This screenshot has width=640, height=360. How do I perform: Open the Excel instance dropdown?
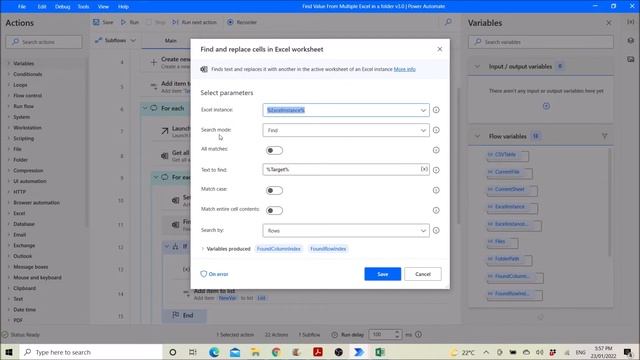[x=423, y=110]
